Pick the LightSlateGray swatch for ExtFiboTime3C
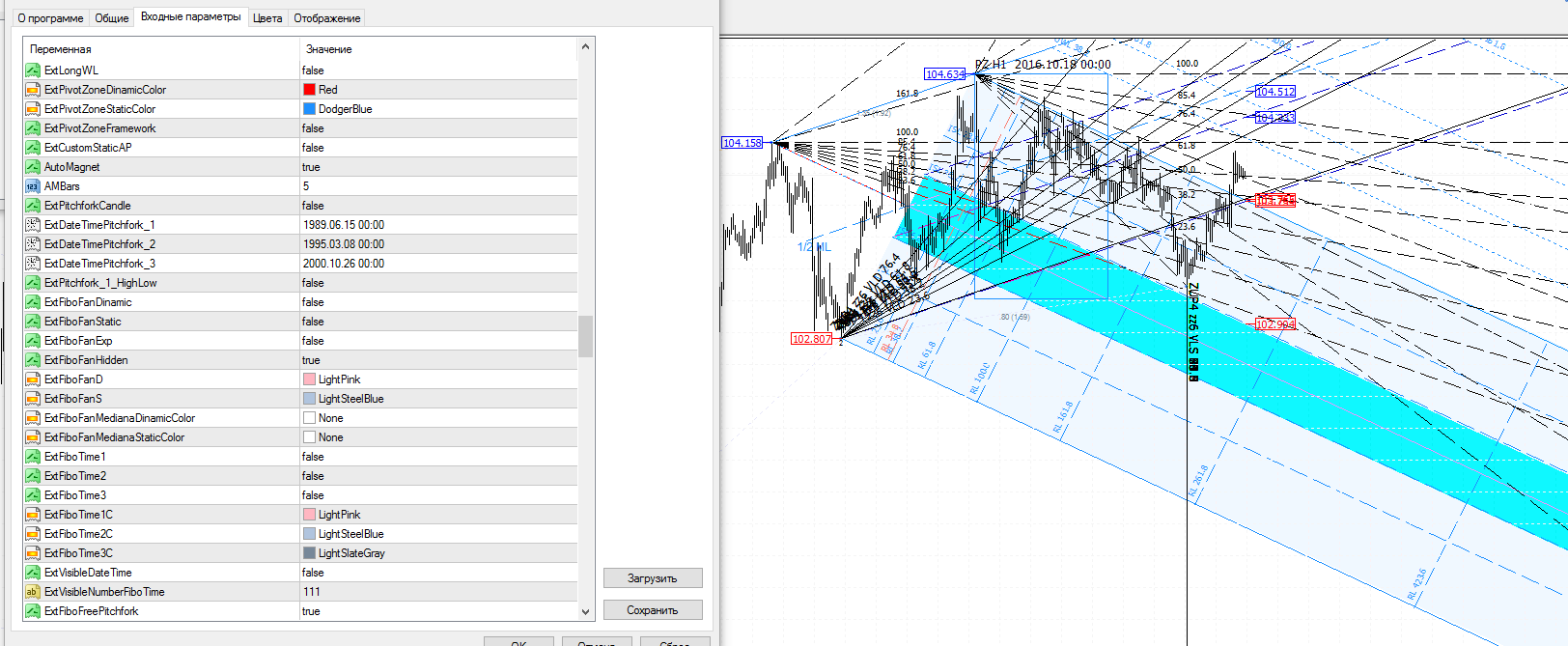 coord(310,553)
